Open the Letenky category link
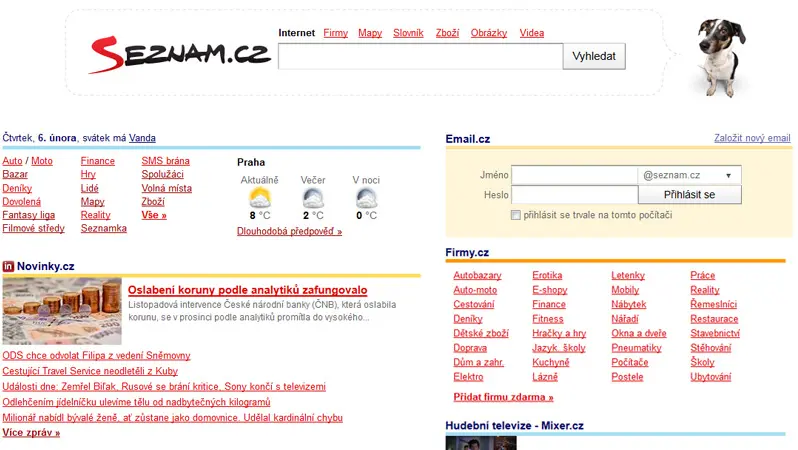This screenshot has width=798, height=450. [628, 275]
